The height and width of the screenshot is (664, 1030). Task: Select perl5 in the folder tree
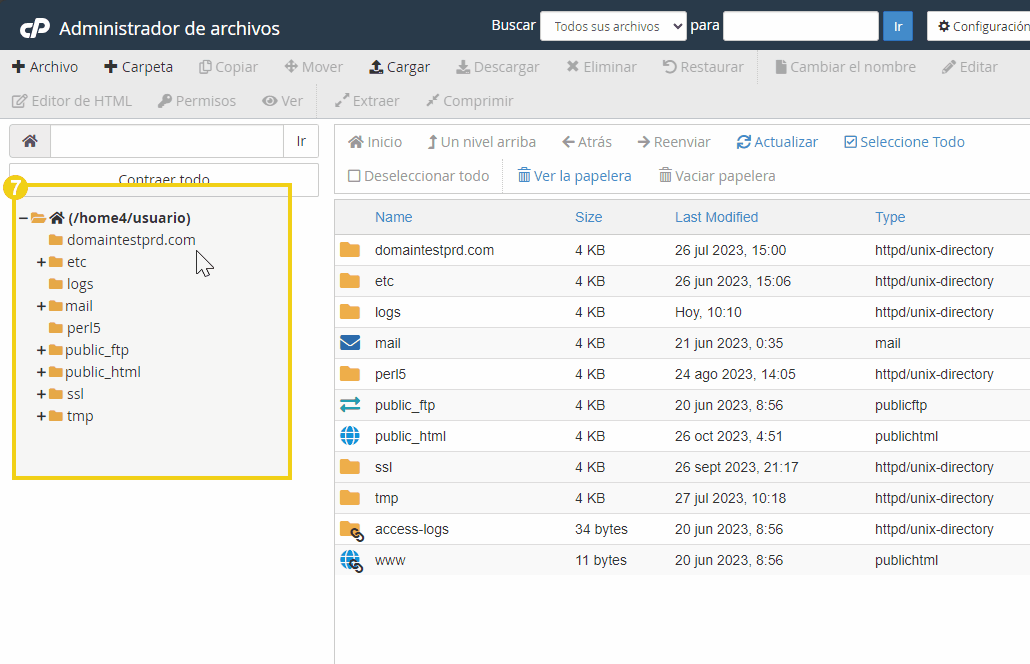point(83,328)
